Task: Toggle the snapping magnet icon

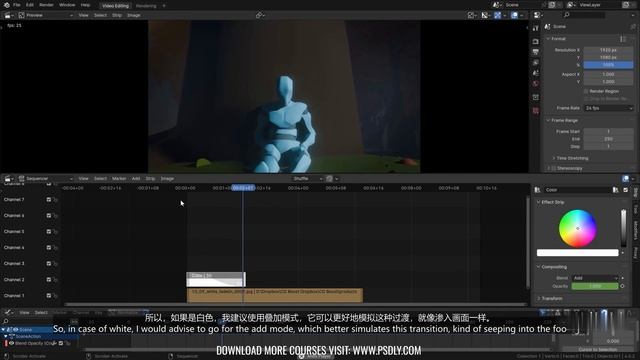Action: [x=329, y=179]
